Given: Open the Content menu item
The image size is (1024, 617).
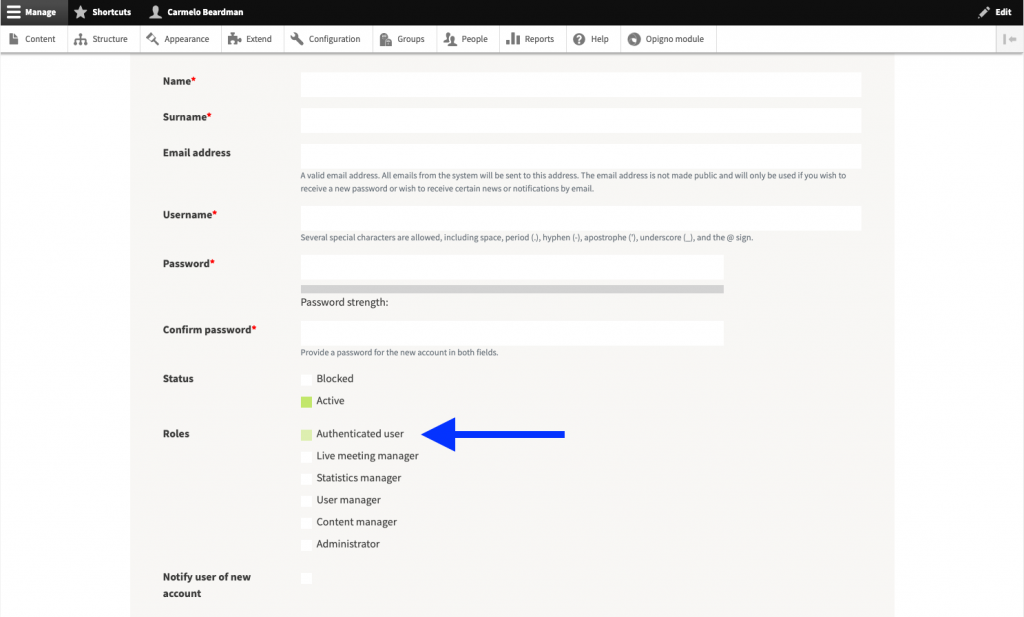Looking at the screenshot, I should click(x=40, y=39).
